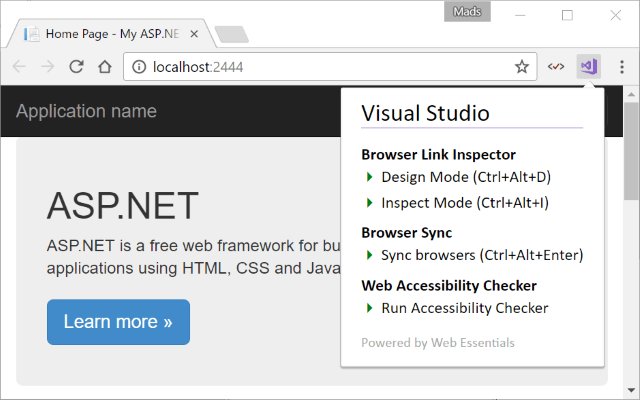Click the green arrow next to Inspect Mode

[369, 202]
